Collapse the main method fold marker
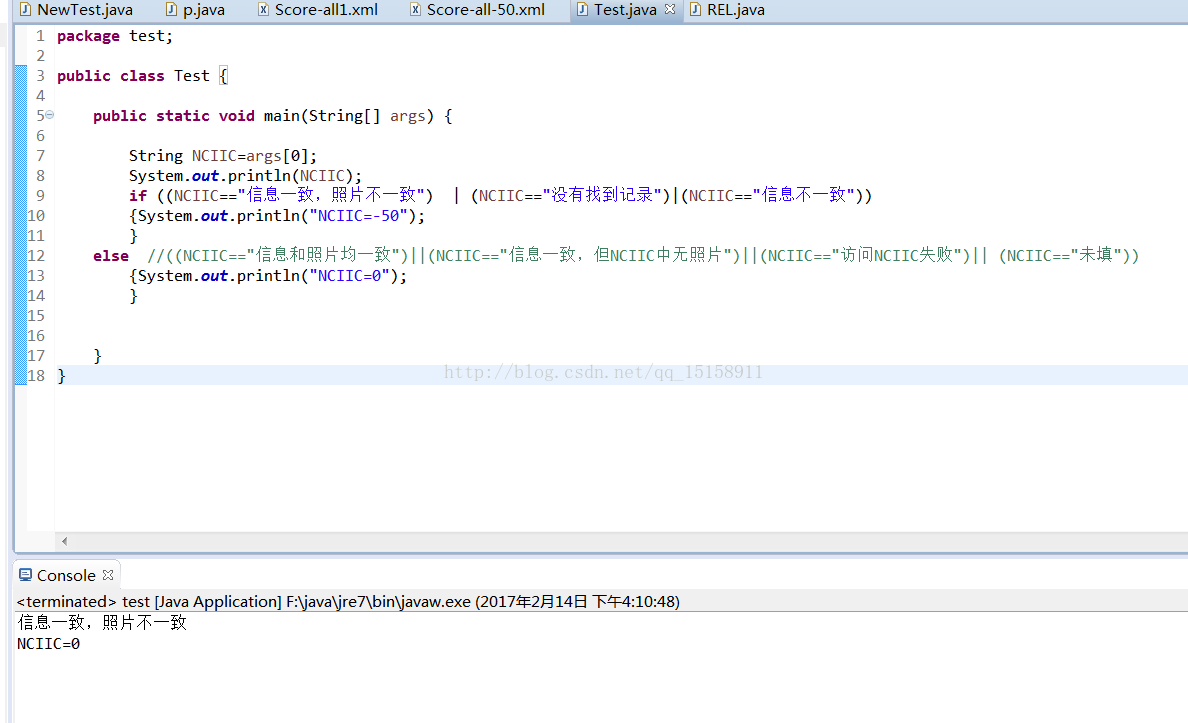1188x723 pixels. coord(50,115)
